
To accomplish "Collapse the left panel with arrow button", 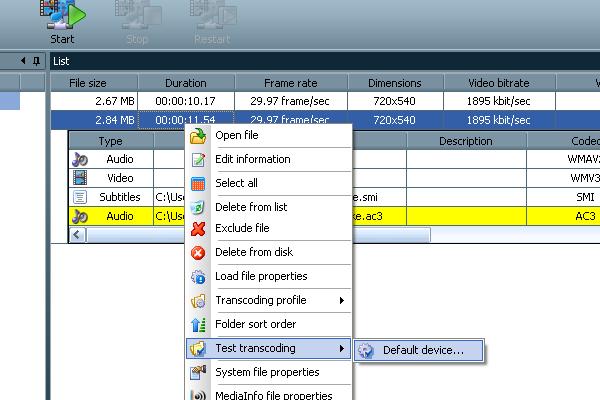I will click(24, 61).
